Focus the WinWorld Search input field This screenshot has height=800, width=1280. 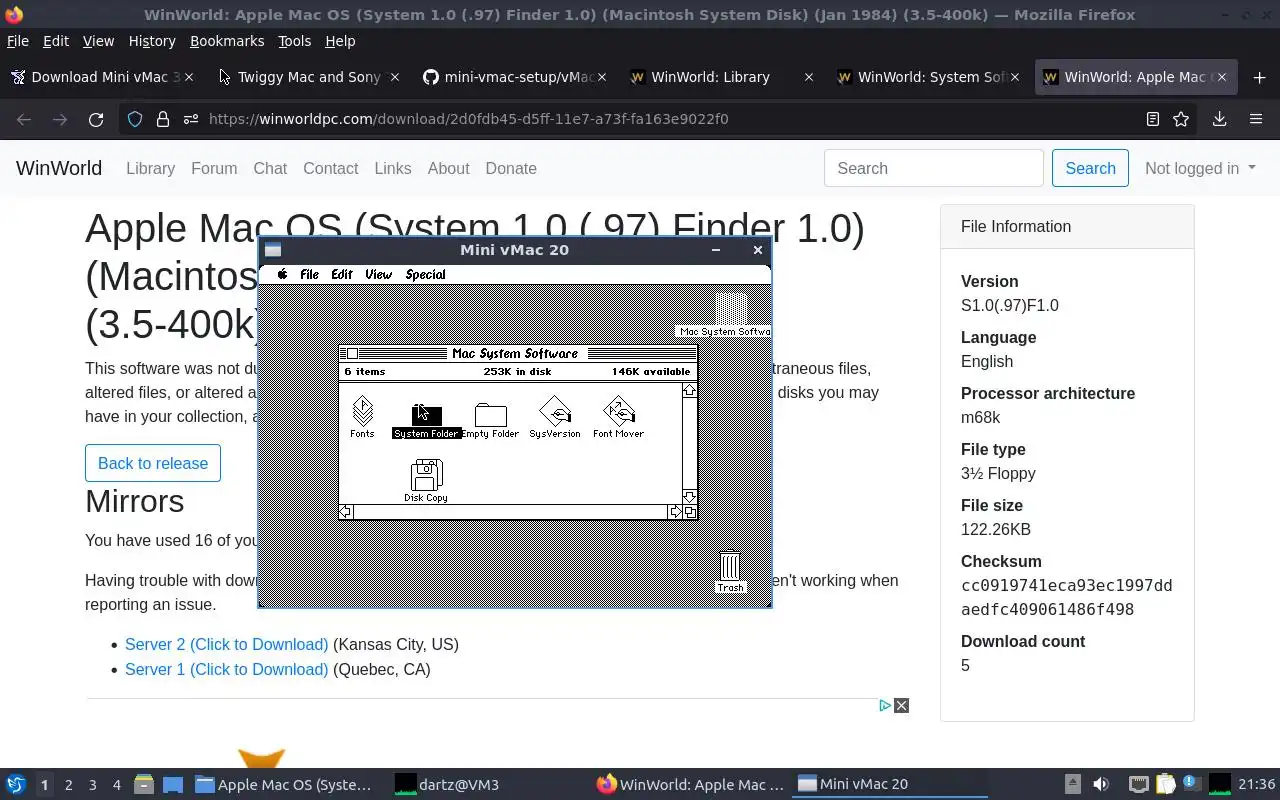934,168
